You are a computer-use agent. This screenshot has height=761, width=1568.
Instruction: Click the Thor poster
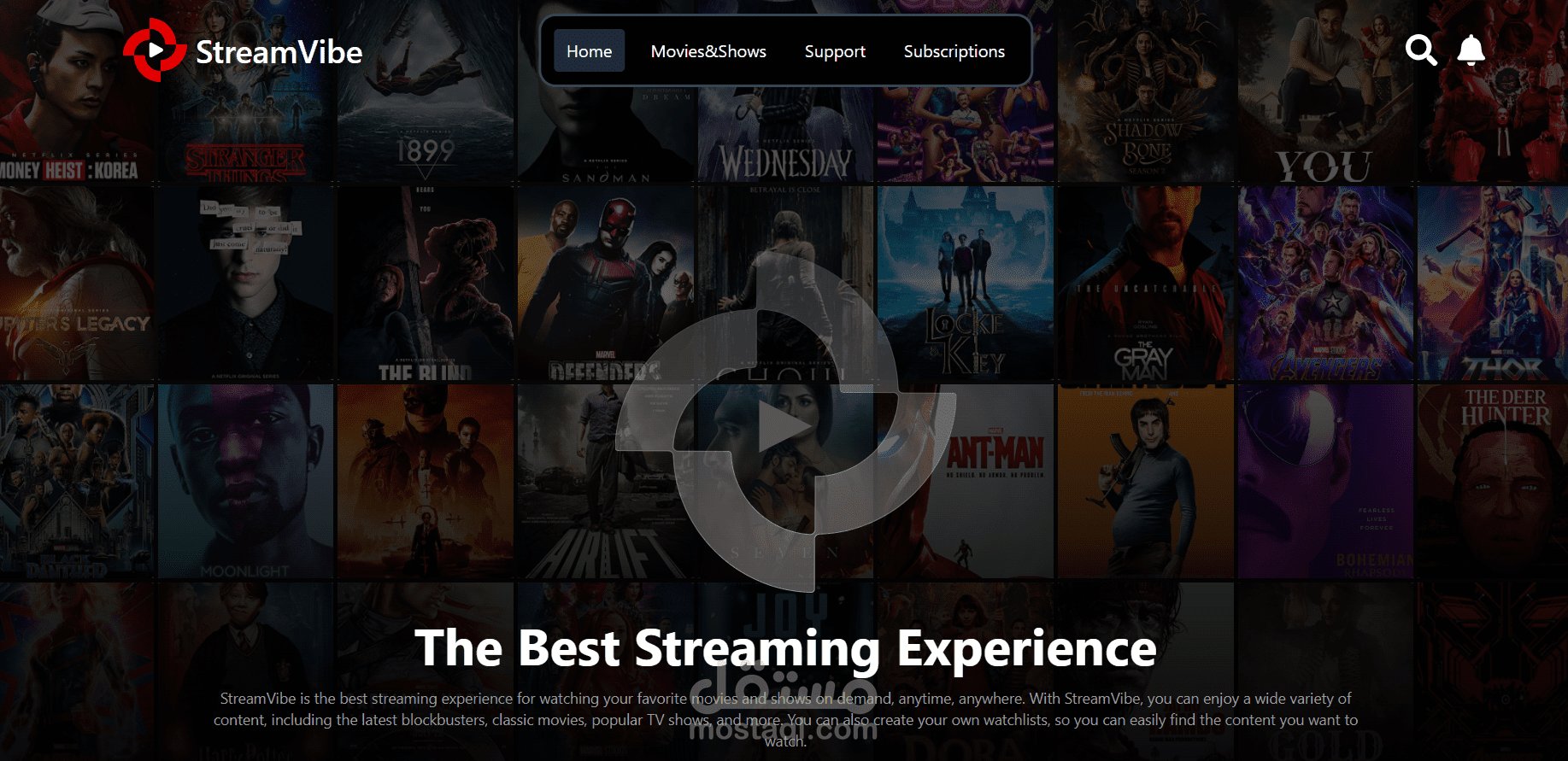click(1493, 284)
